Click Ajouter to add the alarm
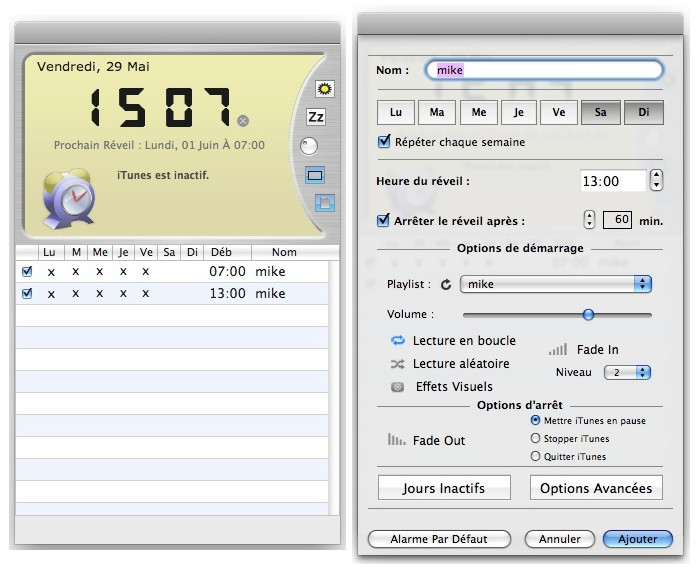This screenshot has height=574, width=700. [638, 539]
